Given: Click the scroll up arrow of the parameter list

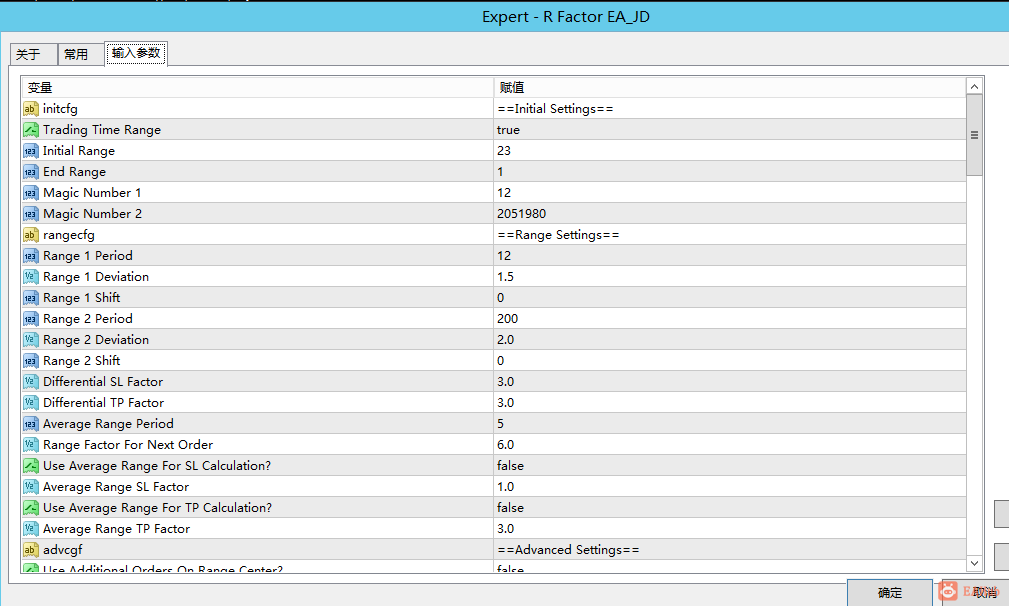Looking at the screenshot, I should click(x=974, y=86).
